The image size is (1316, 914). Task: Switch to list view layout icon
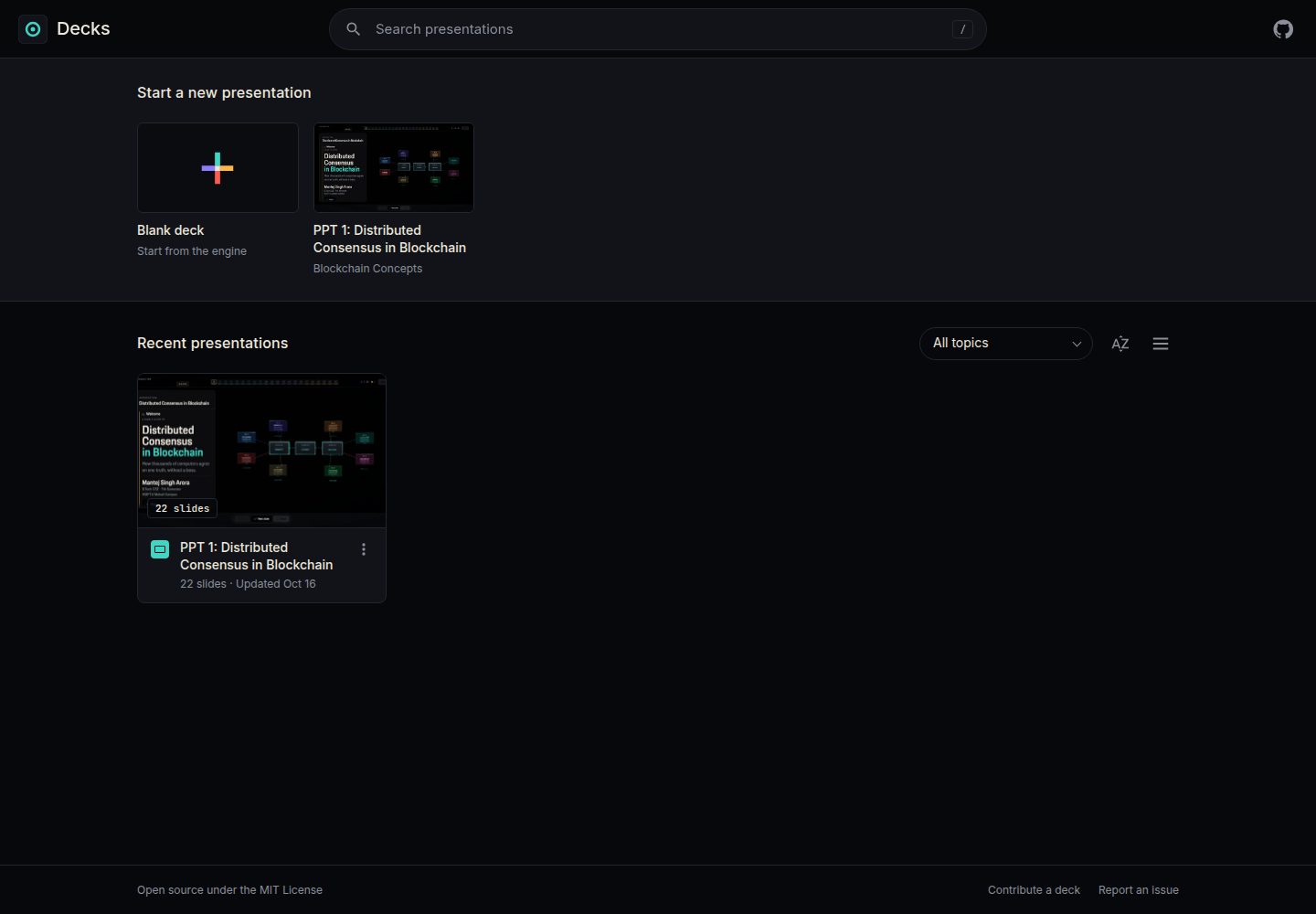1161,344
